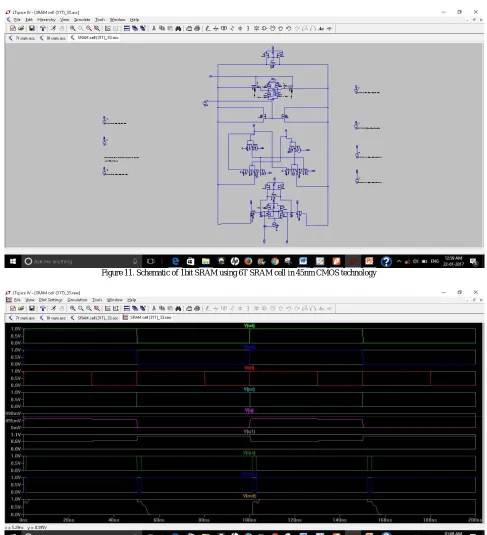Click 100ns label on waveform time axis
The height and width of the screenshot is (535, 487).
point(249,520)
